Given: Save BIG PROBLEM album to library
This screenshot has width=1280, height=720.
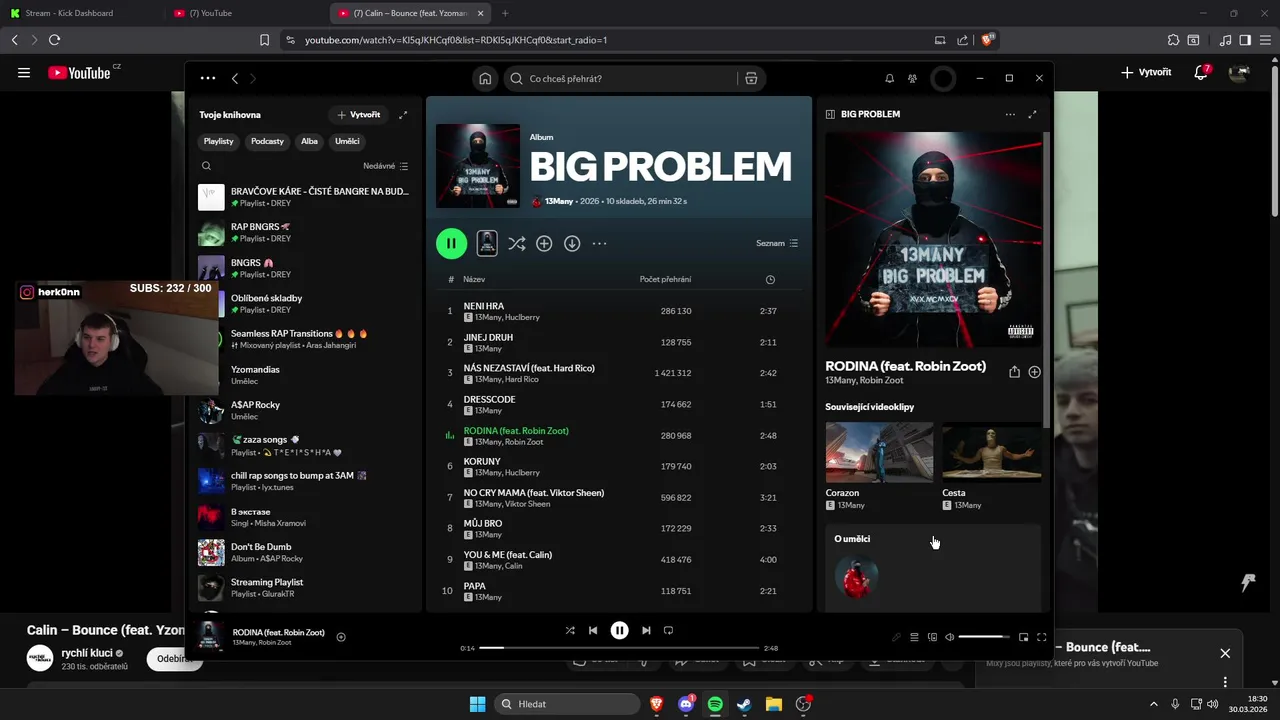Looking at the screenshot, I should 544,243.
